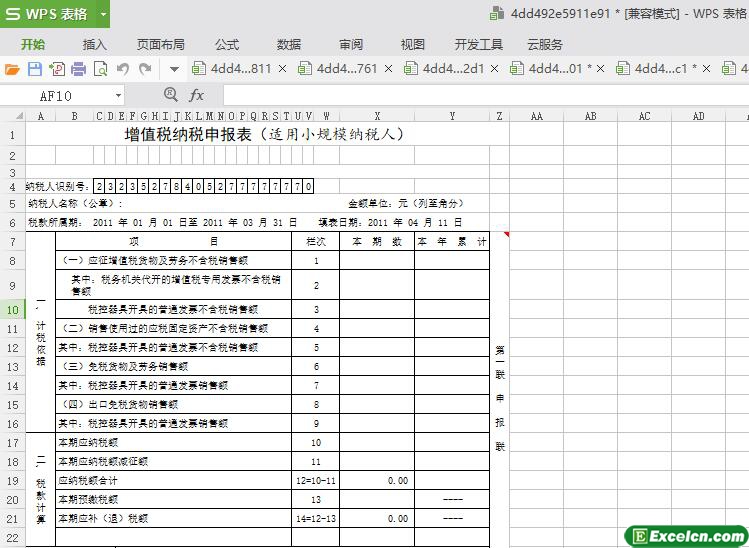Open the 公式 ribbon tab

tap(227, 44)
